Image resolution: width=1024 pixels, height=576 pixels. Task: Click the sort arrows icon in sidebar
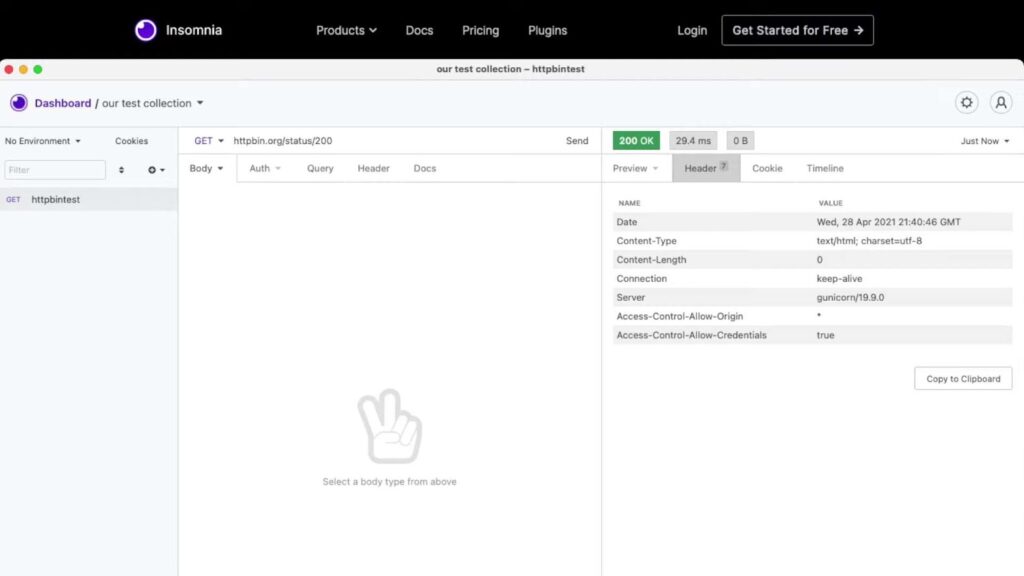coord(121,170)
